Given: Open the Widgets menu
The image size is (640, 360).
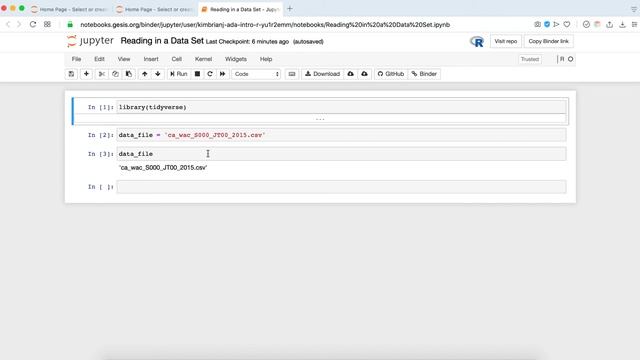Looking at the screenshot, I should (x=236, y=59).
